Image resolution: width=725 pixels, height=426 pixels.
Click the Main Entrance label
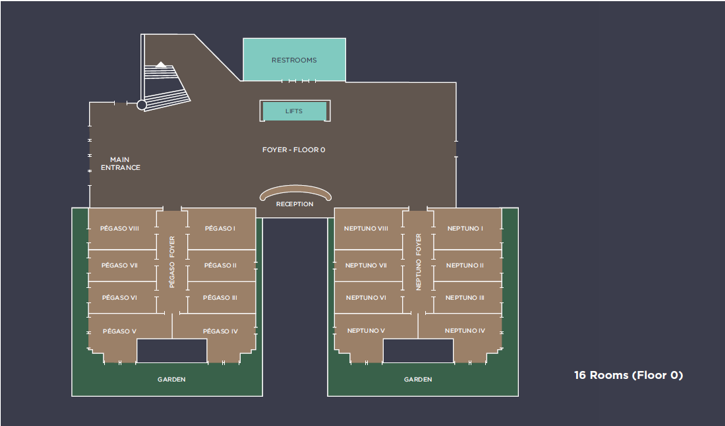[120, 163]
